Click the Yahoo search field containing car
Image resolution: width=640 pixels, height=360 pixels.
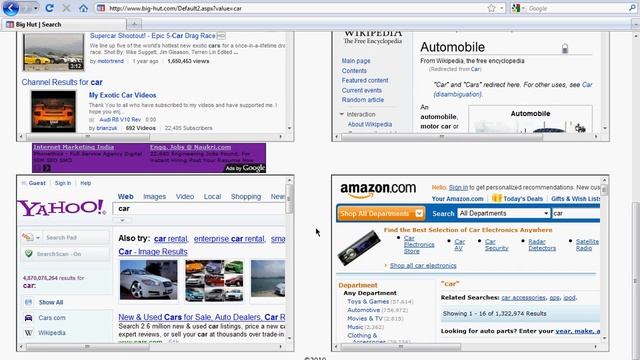coord(199,209)
